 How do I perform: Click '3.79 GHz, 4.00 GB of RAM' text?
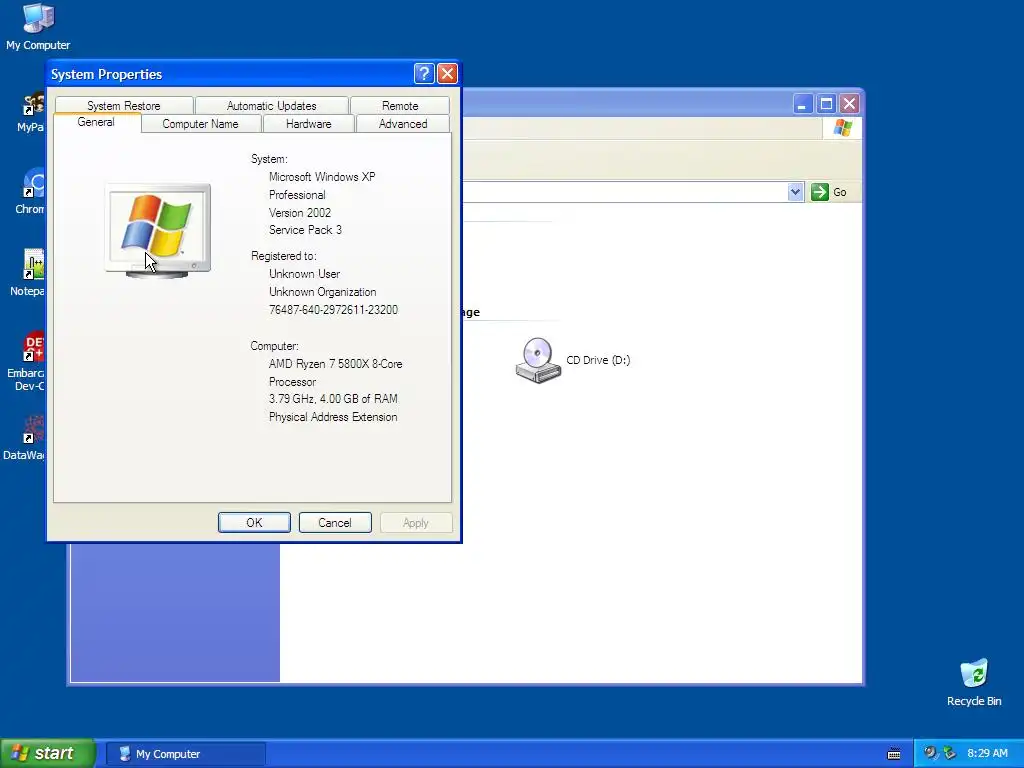point(333,398)
